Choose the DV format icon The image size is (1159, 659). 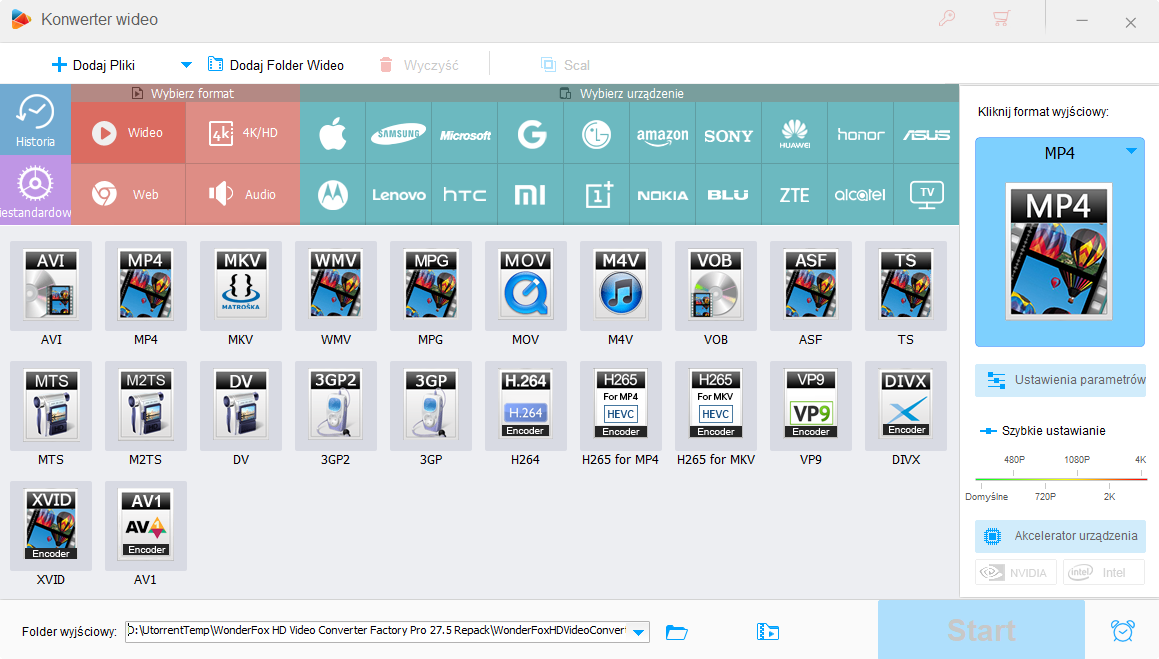[x=241, y=406]
